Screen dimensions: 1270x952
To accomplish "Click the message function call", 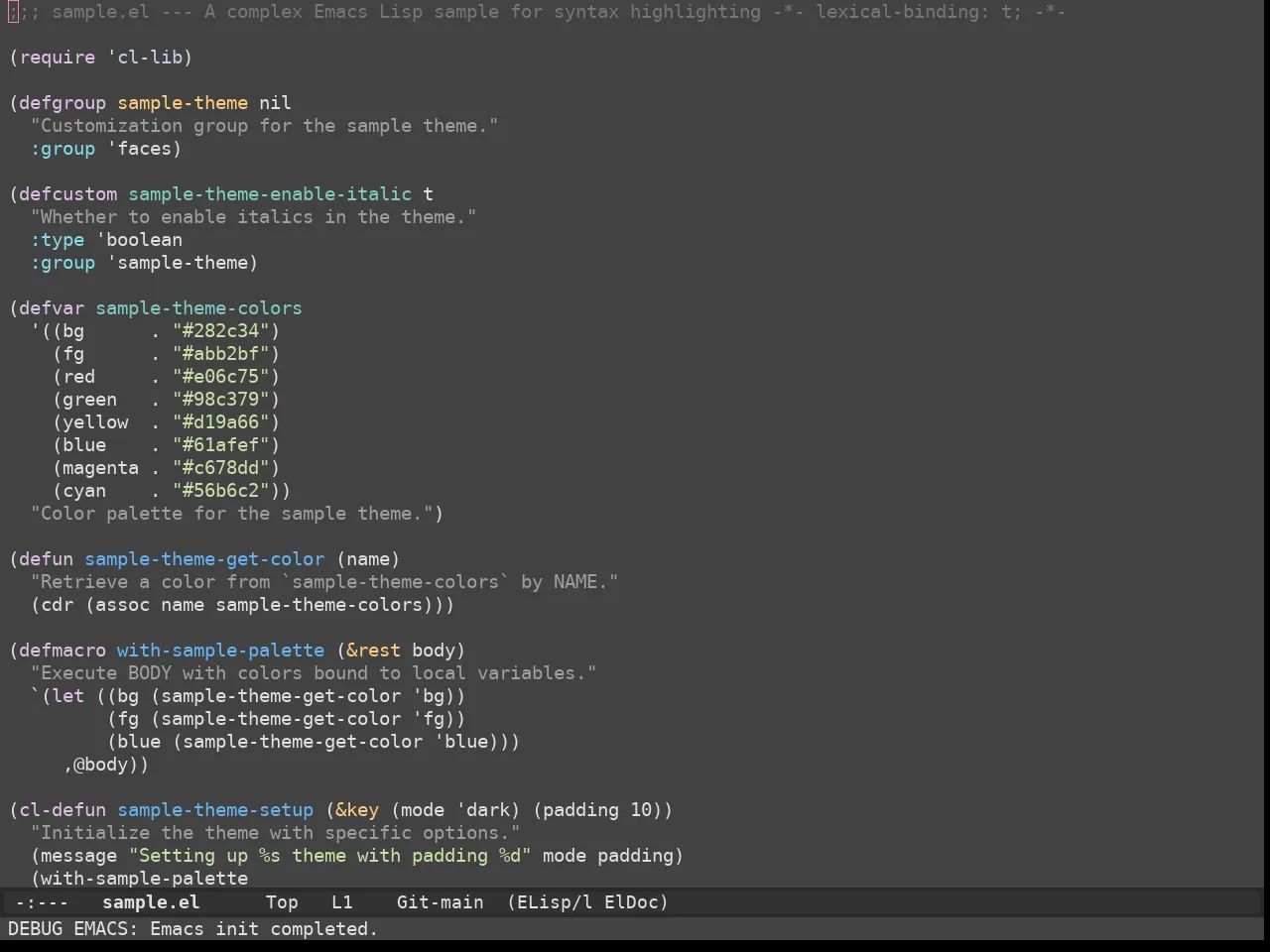I will [79, 856].
